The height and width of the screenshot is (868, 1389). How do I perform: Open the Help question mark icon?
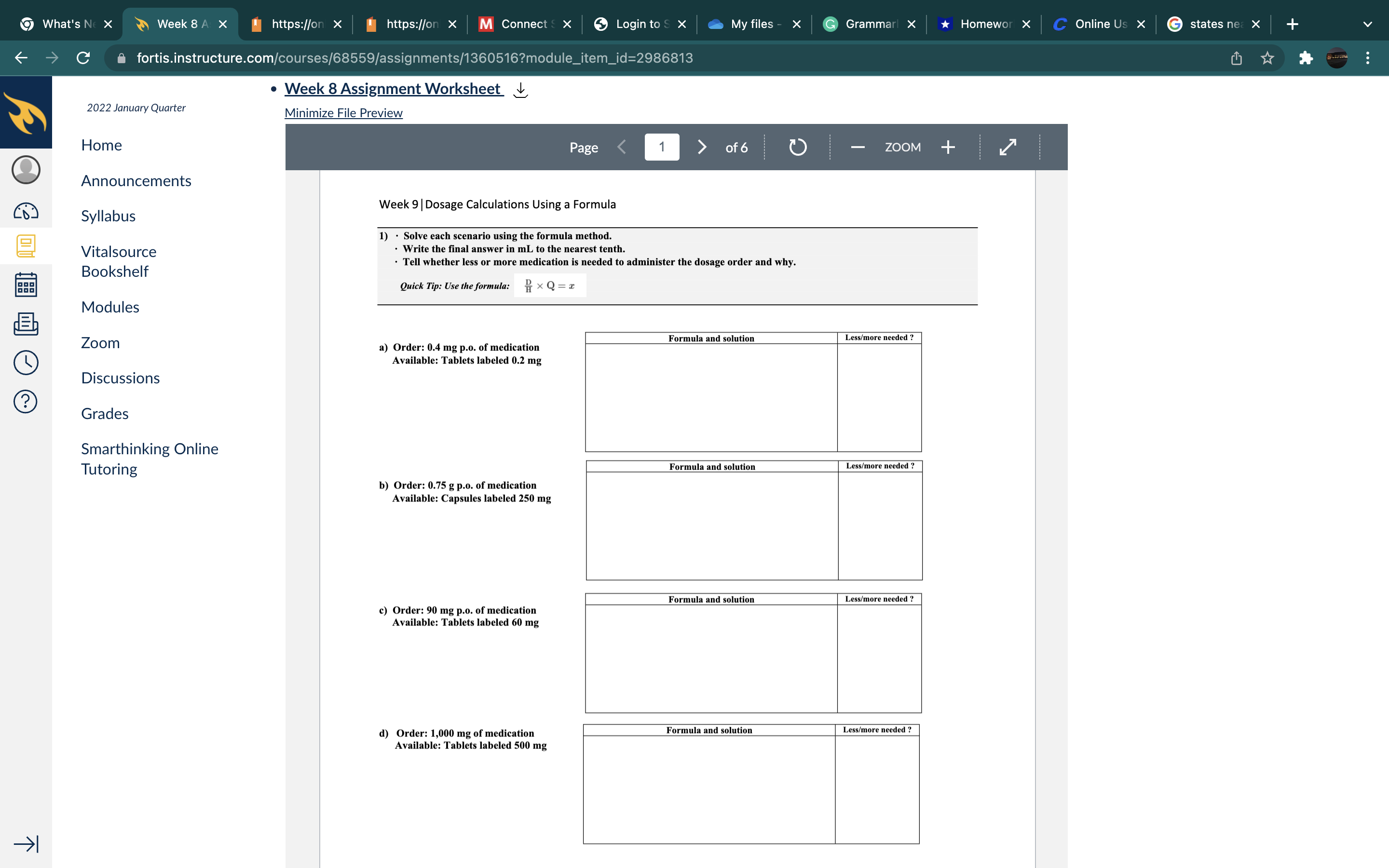coord(26,401)
